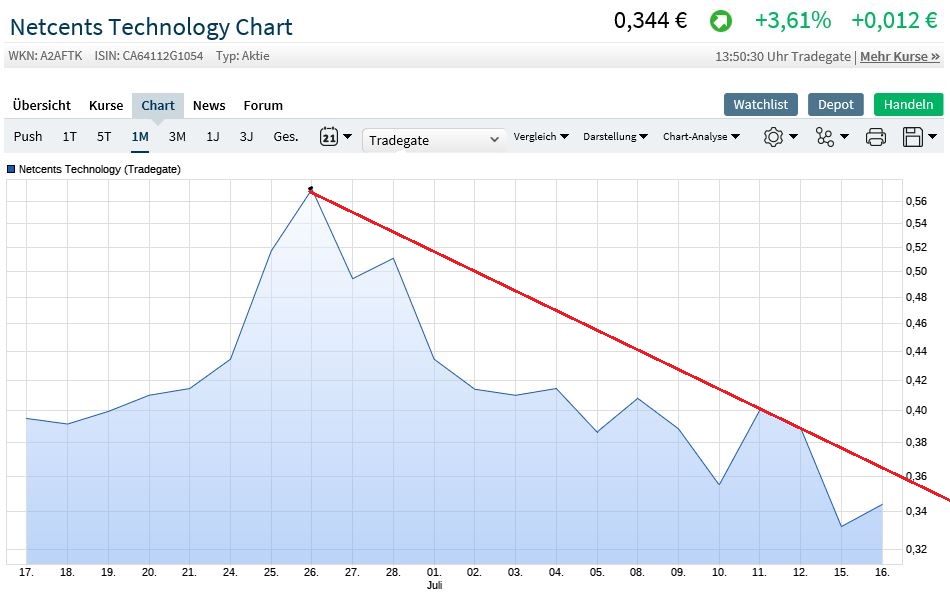Viewport: 950px width, 593px height.
Task: Select the 1T time range
Action: coord(69,137)
